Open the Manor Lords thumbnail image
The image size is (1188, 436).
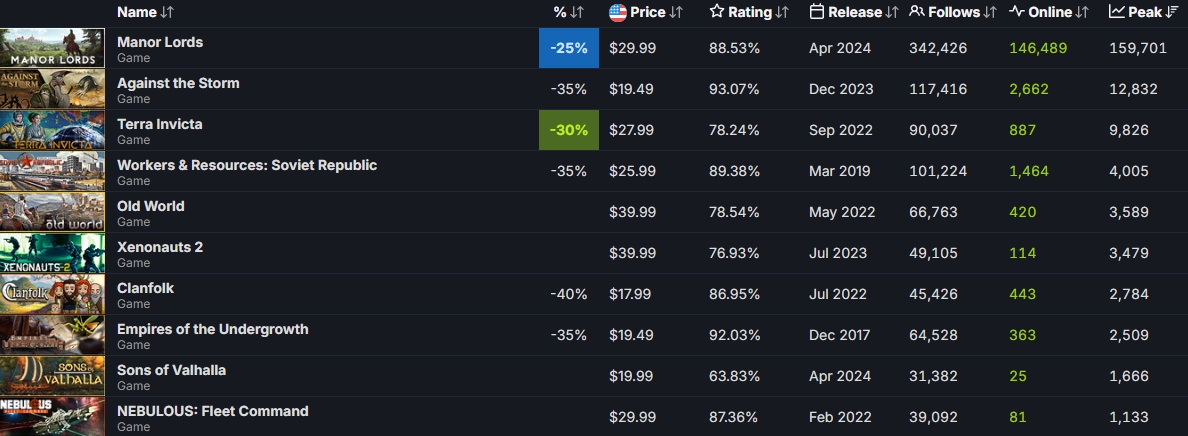pyautogui.click(x=52, y=48)
